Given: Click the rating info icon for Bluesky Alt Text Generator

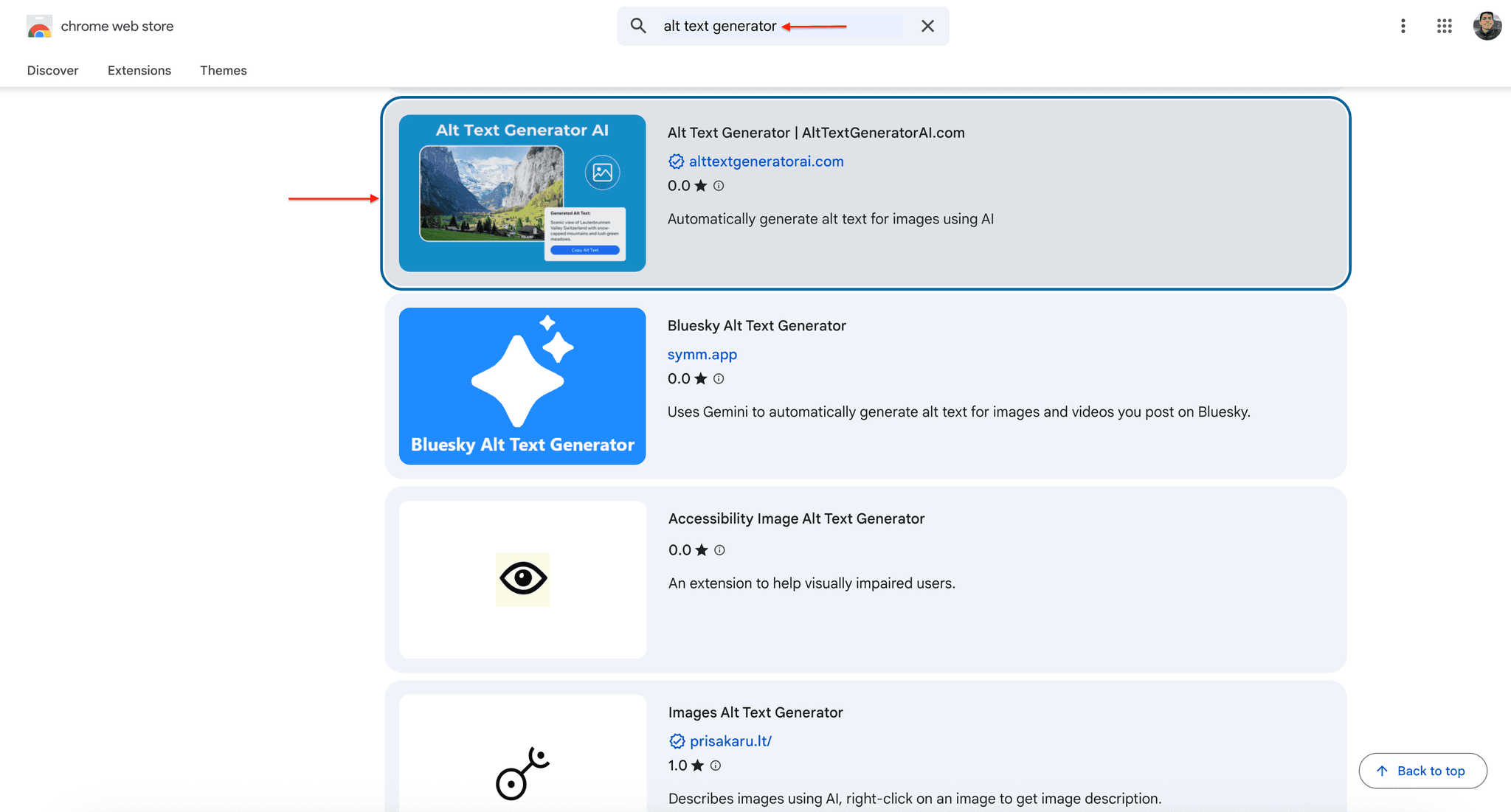Looking at the screenshot, I should 718,378.
